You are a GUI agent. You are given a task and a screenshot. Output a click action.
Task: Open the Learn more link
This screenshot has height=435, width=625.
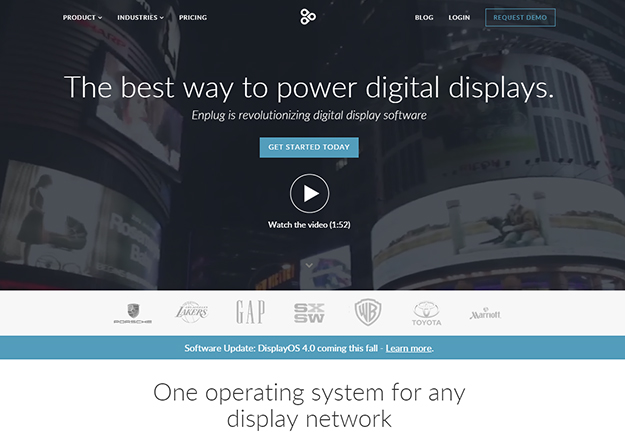(408, 348)
